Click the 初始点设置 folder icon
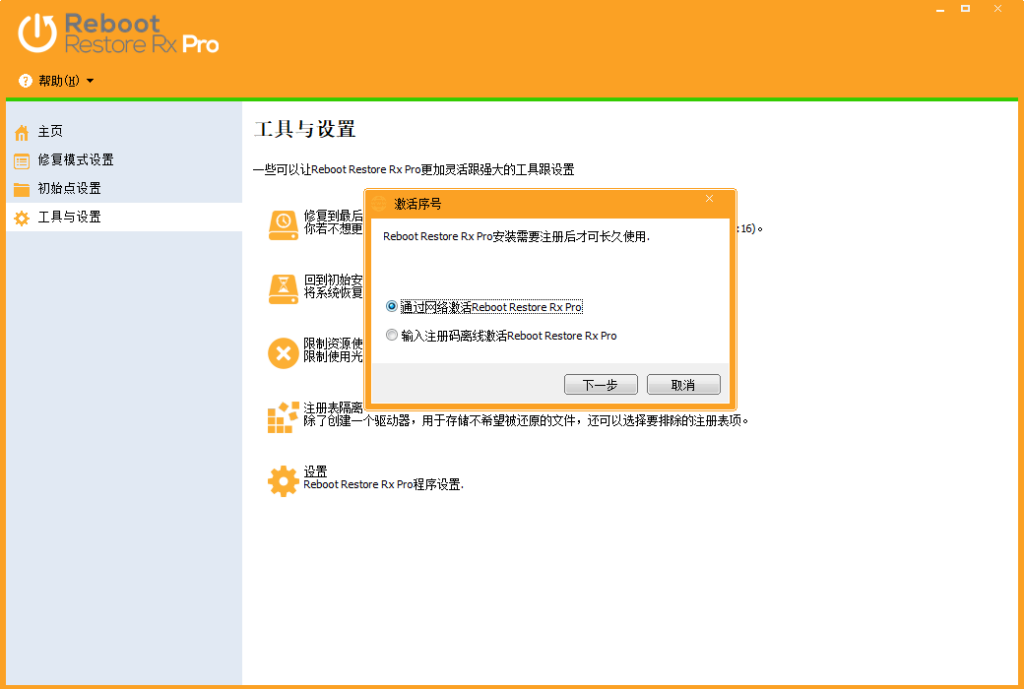 pyautogui.click(x=20, y=188)
